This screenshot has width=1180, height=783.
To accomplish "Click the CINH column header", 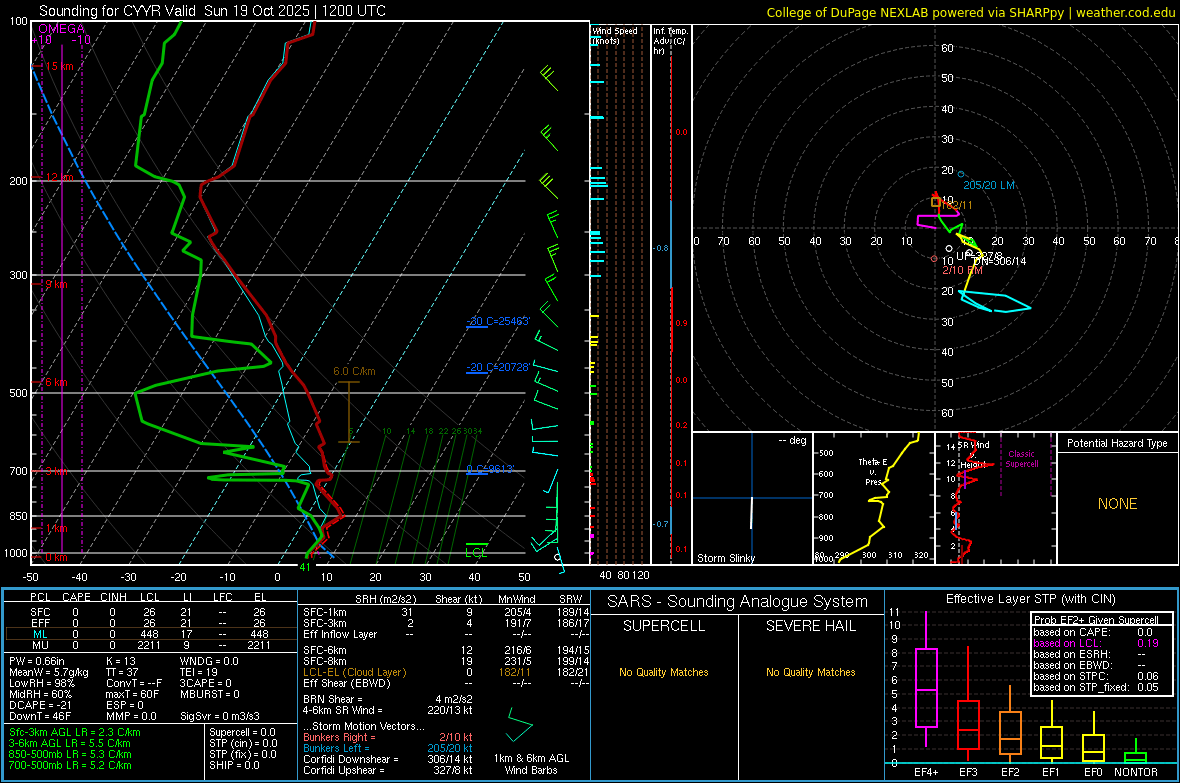I will [x=114, y=597].
